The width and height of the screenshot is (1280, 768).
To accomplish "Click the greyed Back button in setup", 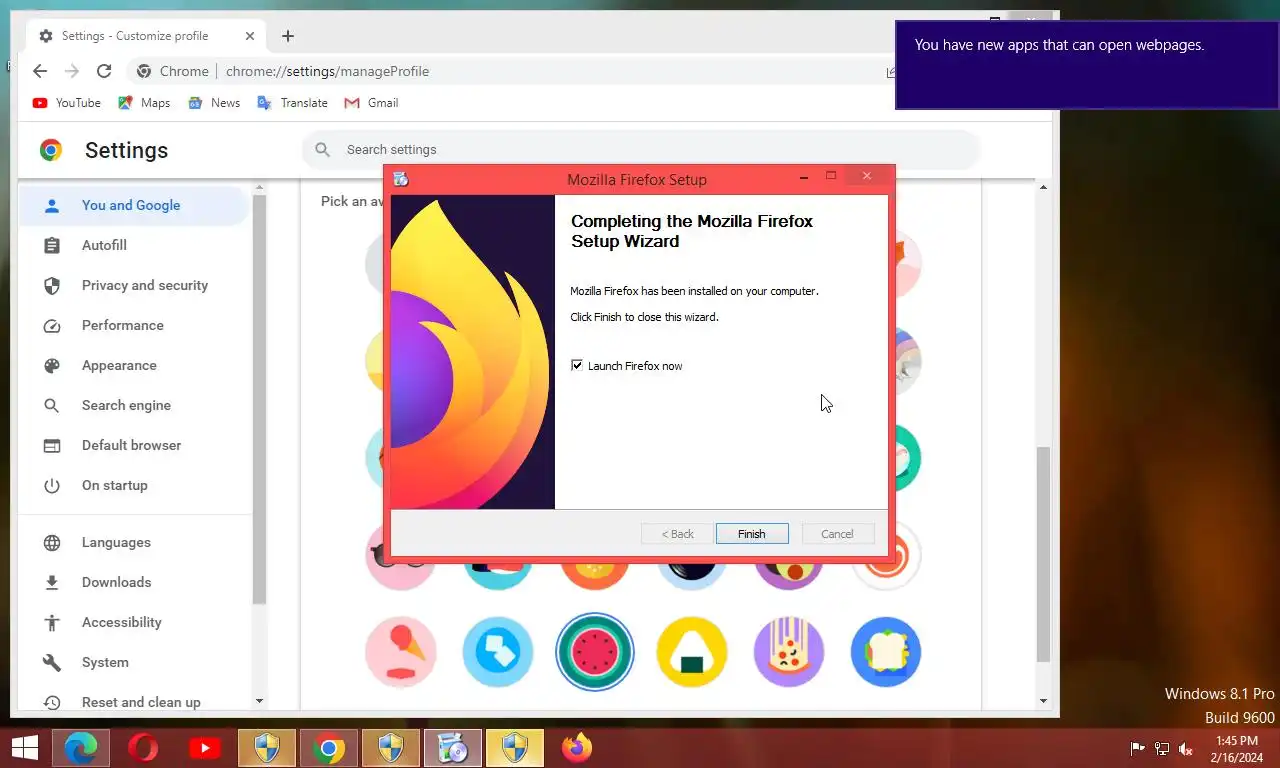I will [677, 534].
